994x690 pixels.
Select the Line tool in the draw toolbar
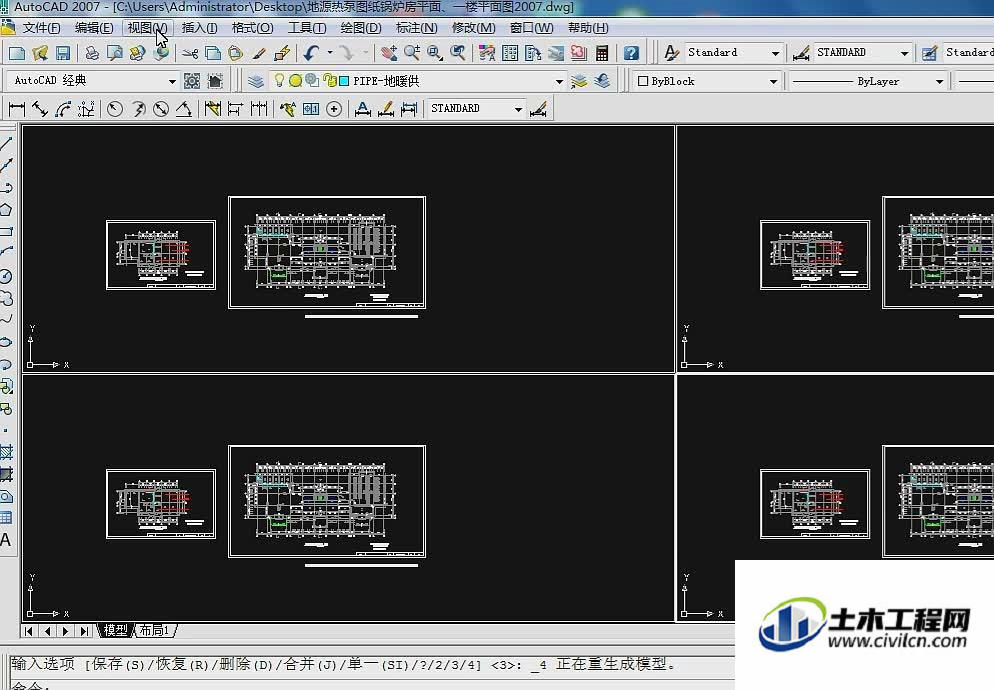[x=6, y=144]
